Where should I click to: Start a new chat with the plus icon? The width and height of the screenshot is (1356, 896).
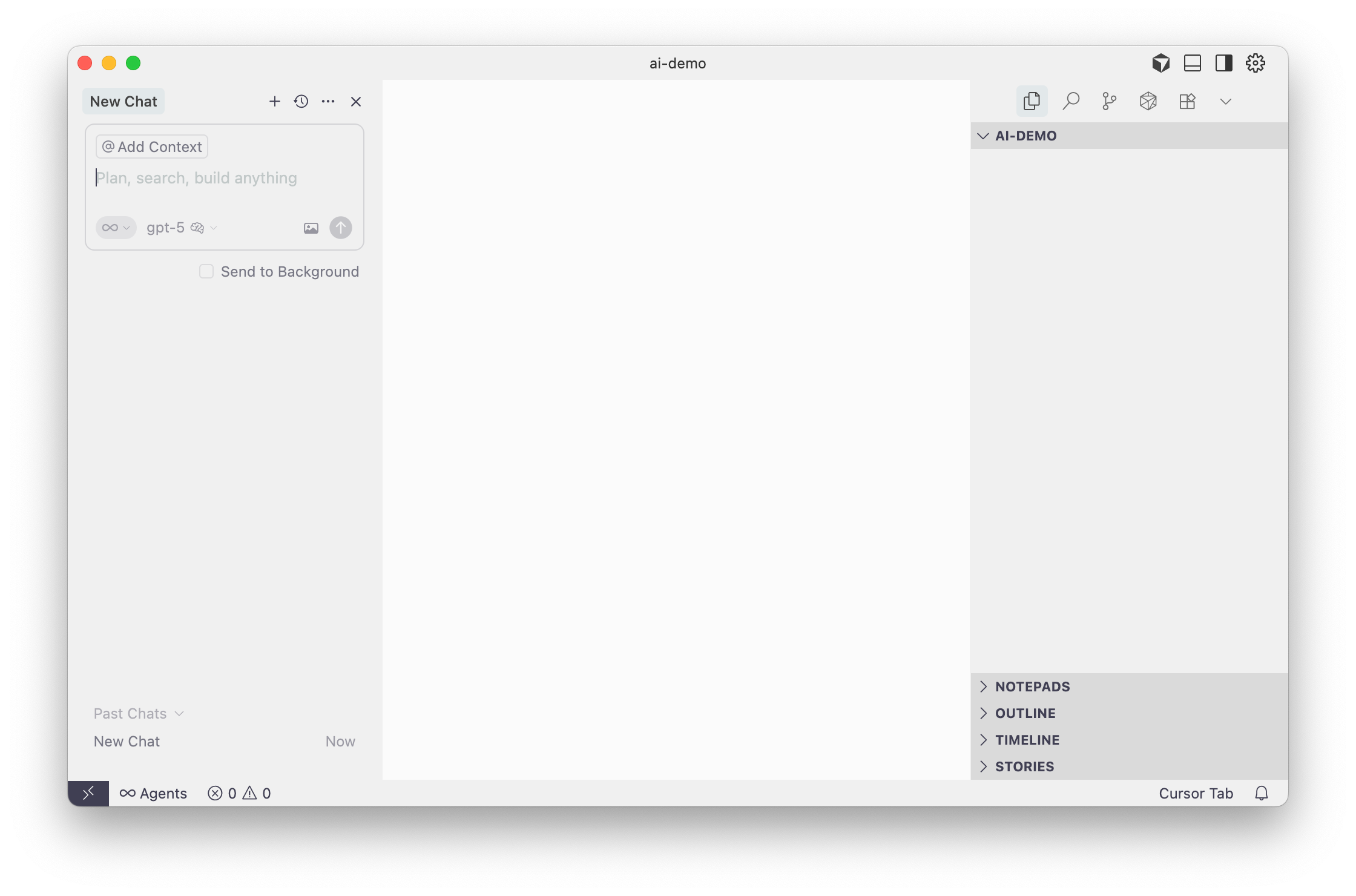click(x=274, y=101)
